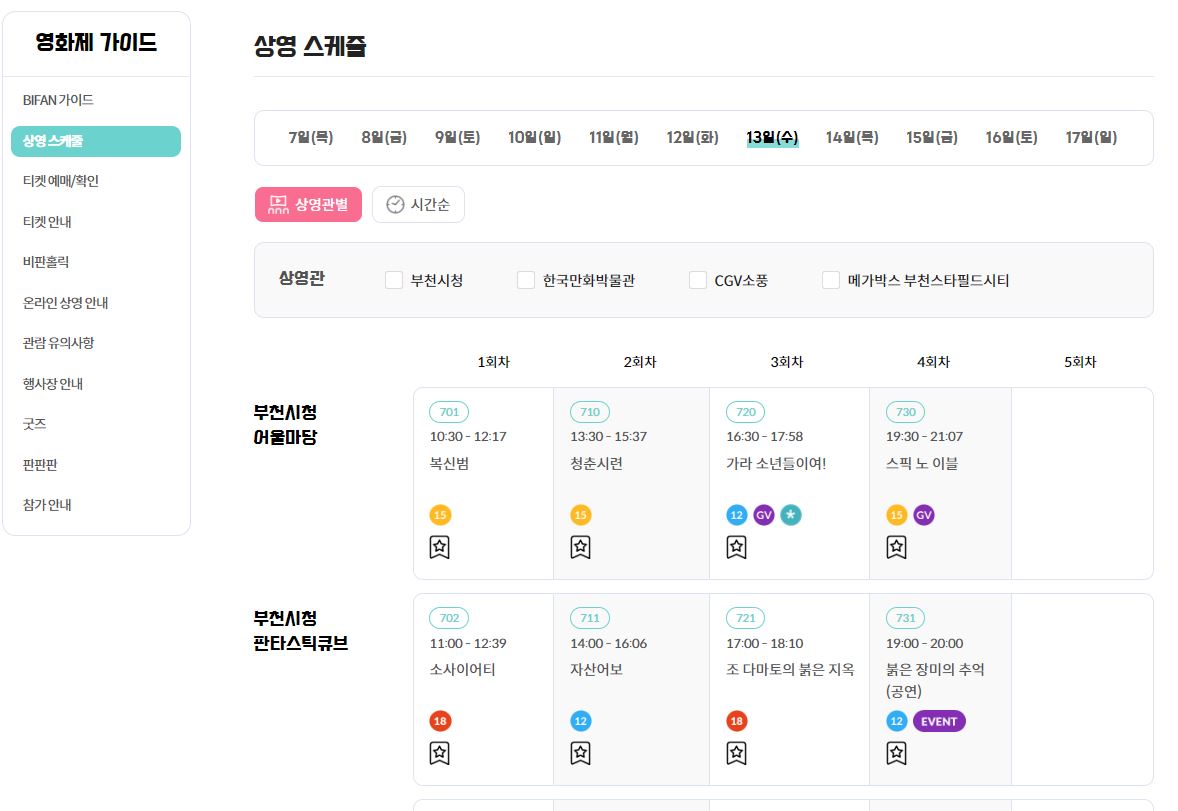Select the 7일(목) date tab
The image size is (1178, 811).
coord(310,138)
